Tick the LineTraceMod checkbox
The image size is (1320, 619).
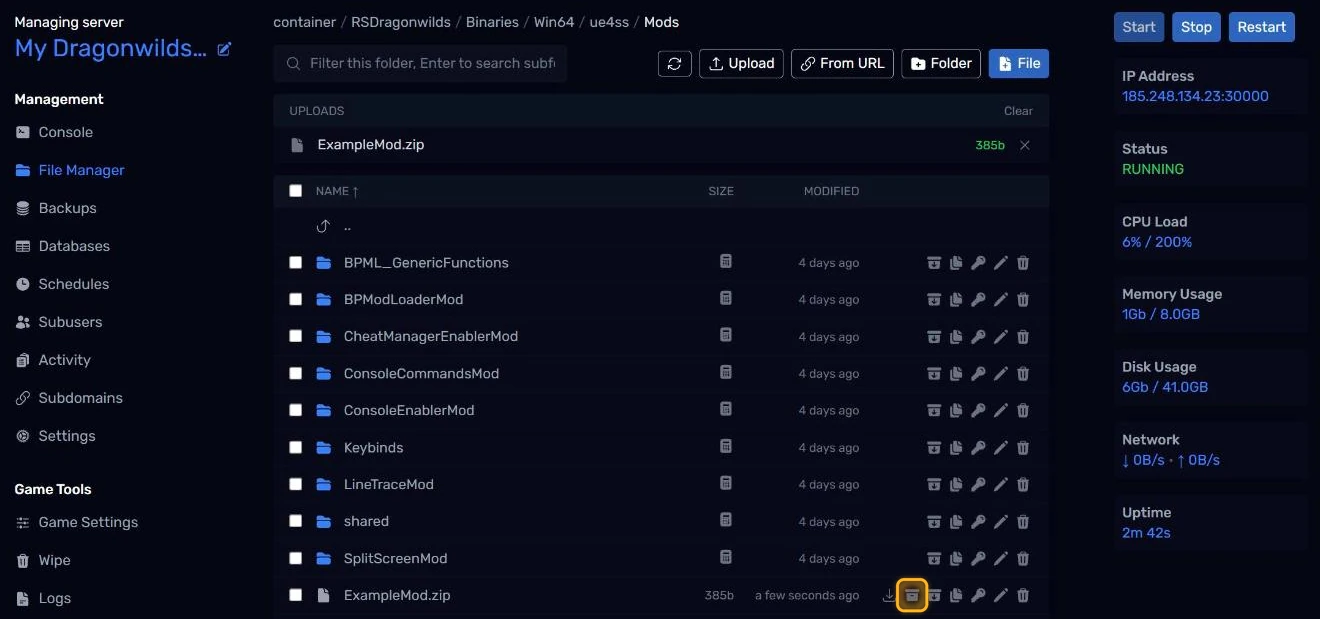click(x=295, y=484)
